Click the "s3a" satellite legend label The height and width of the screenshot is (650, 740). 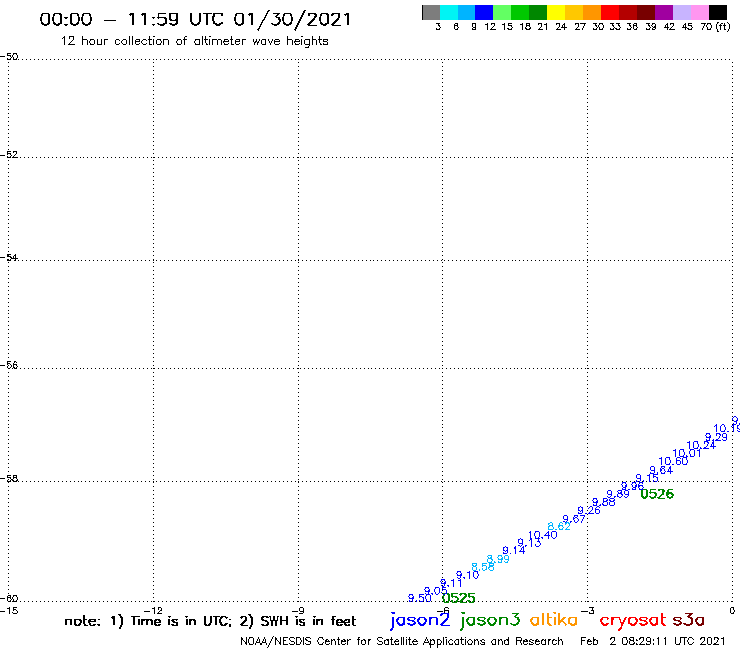[x=689, y=620]
